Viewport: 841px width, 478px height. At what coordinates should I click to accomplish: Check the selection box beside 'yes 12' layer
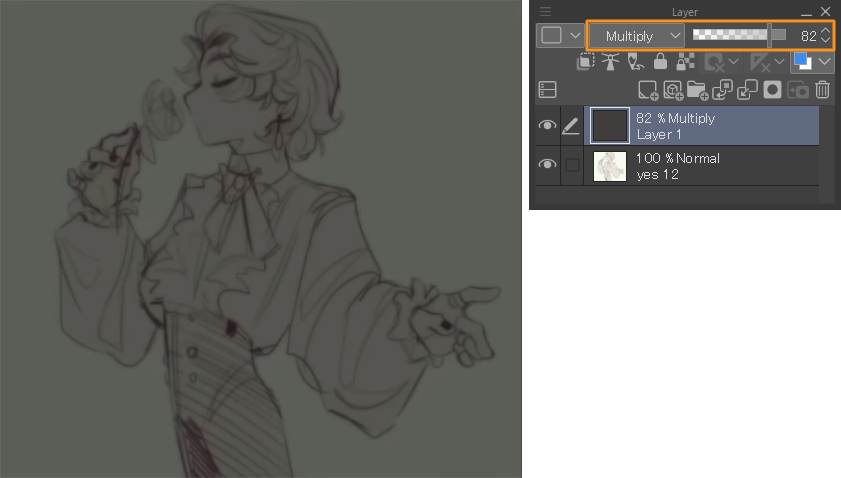572,165
